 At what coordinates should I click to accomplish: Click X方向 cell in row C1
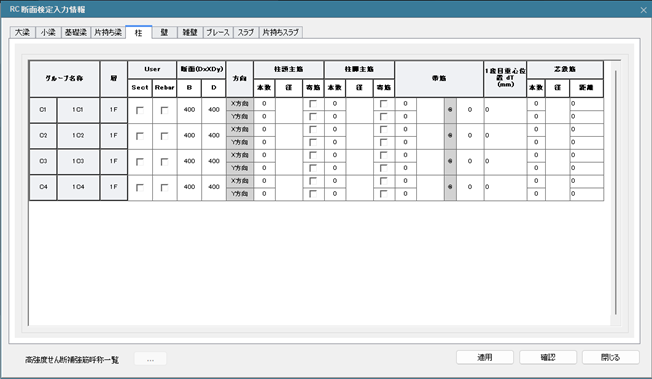click(240, 104)
